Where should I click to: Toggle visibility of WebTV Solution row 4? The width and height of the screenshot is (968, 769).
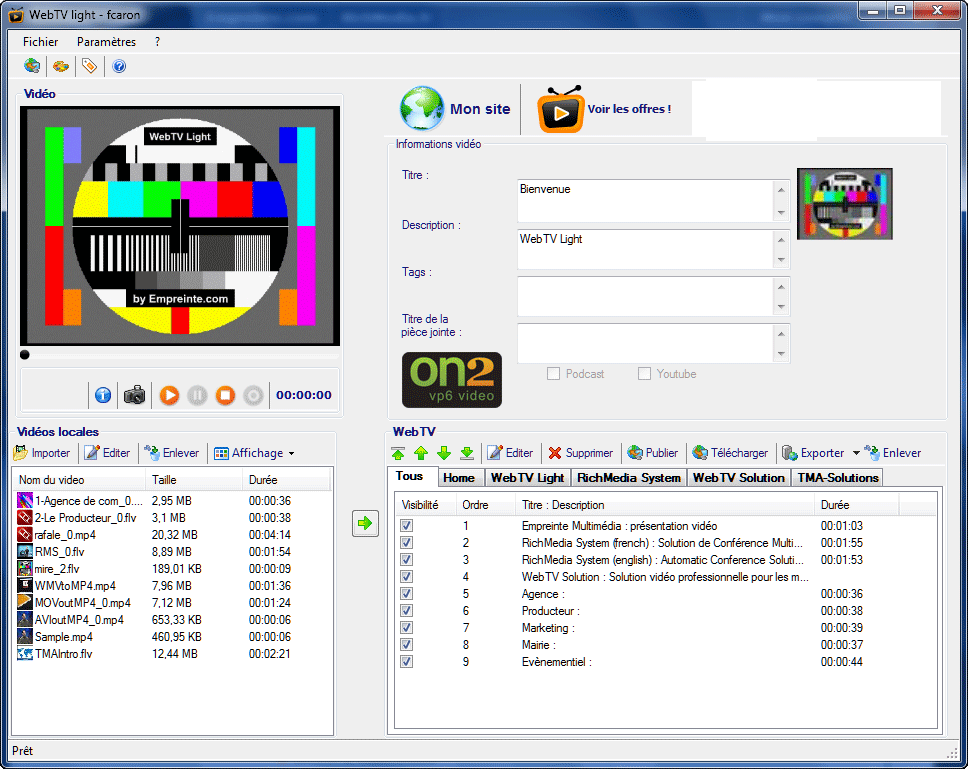point(407,577)
